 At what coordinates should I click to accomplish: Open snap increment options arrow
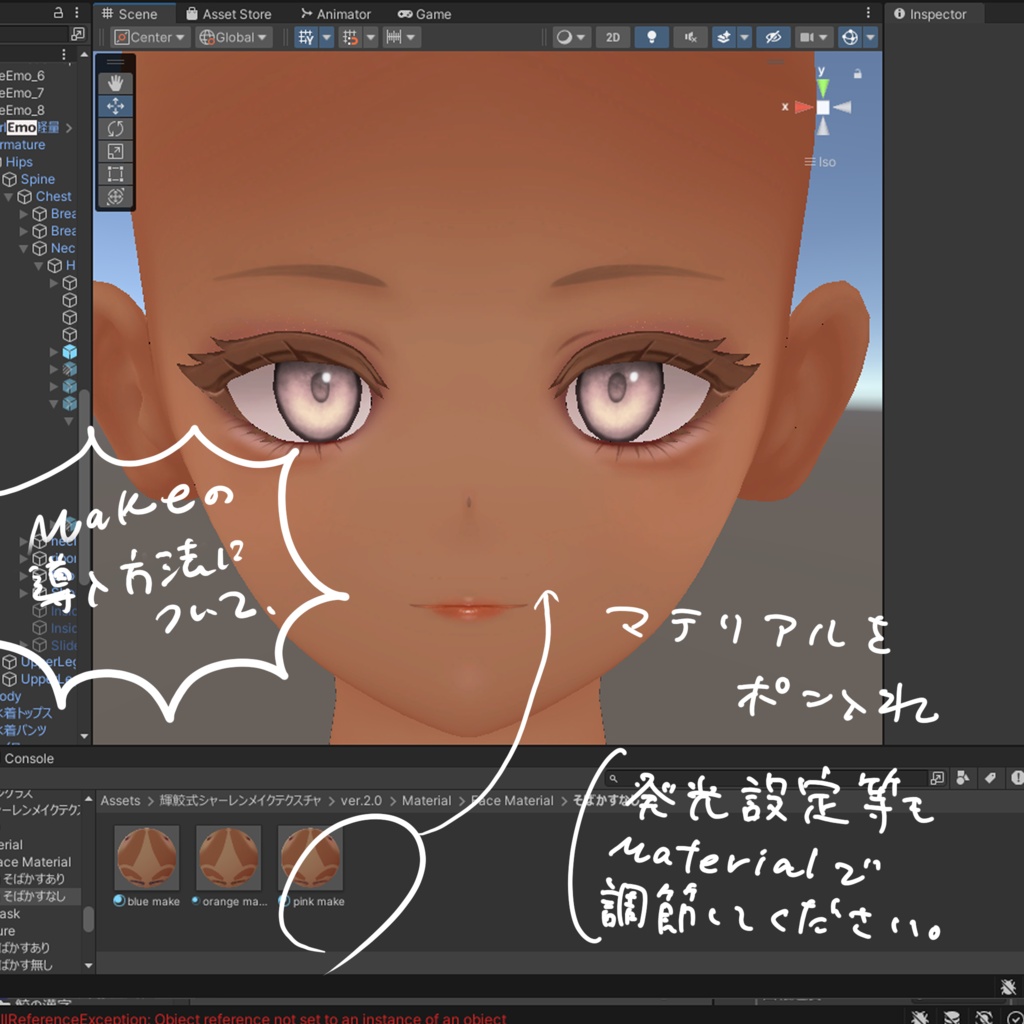[370, 37]
